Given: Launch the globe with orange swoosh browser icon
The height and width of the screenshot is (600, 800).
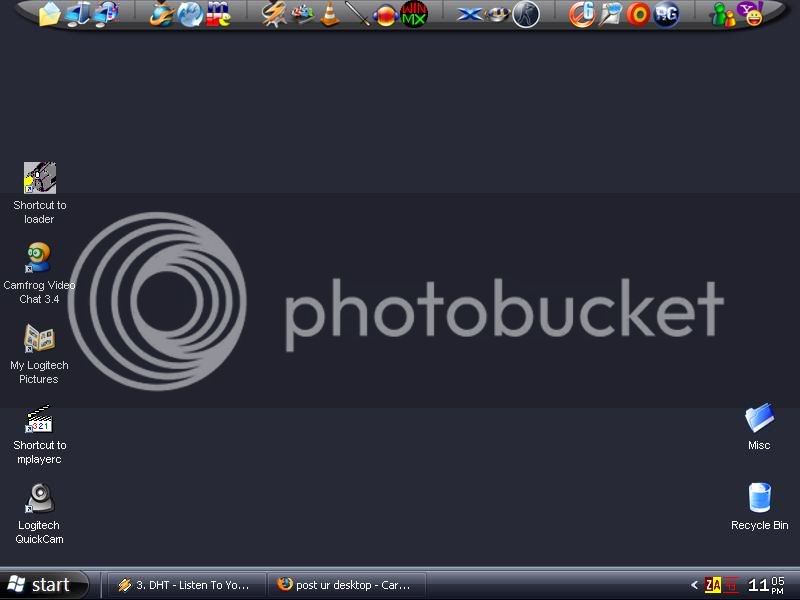Looking at the screenshot, I should tap(162, 14).
